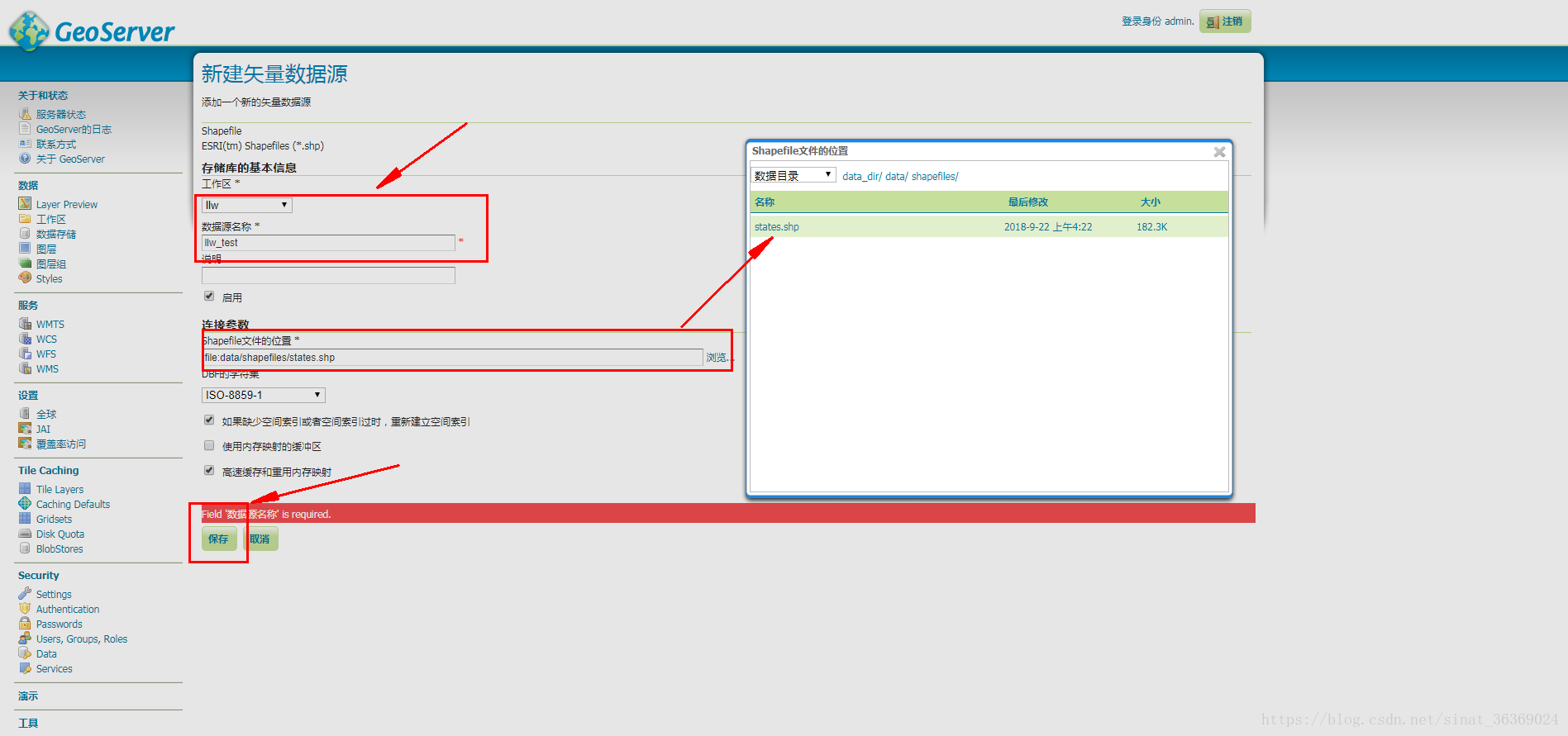Click shapefiles/ in the dialog breadcrumb
The width and height of the screenshot is (1568, 736).
click(x=935, y=176)
